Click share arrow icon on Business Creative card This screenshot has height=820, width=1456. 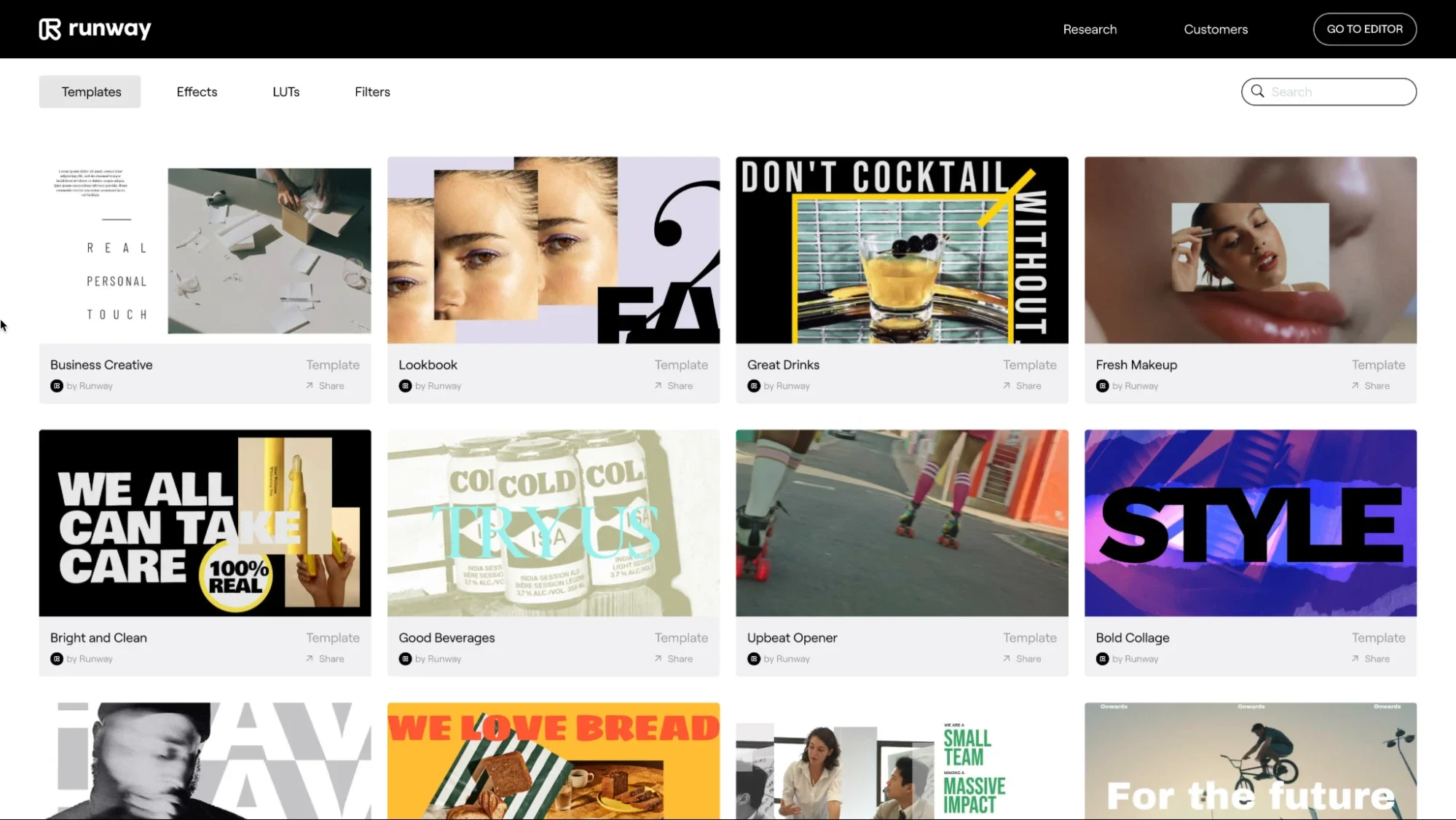(310, 385)
